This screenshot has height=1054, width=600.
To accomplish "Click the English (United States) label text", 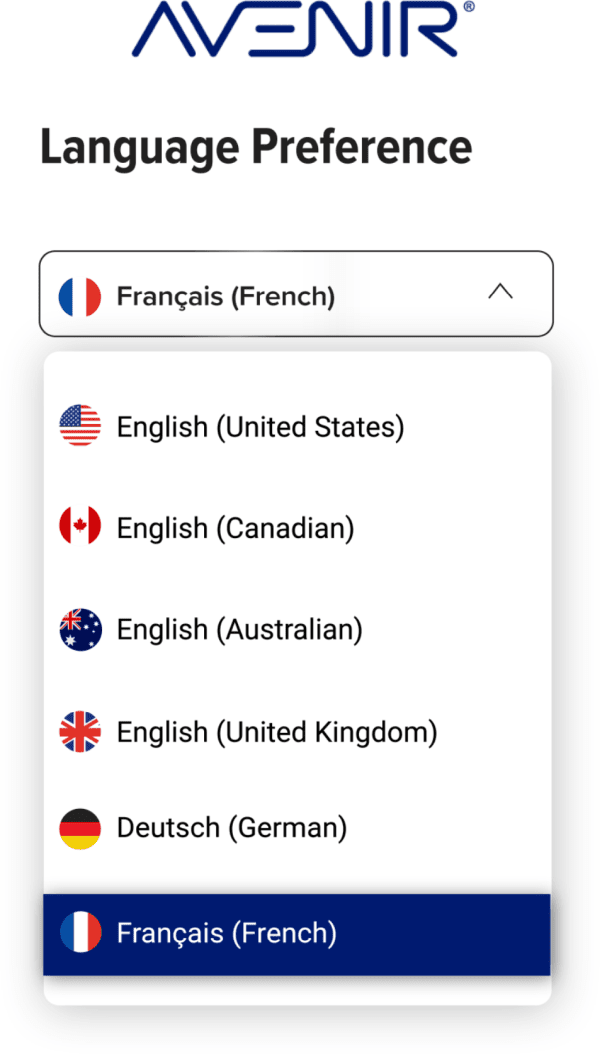I will (260, 427).
